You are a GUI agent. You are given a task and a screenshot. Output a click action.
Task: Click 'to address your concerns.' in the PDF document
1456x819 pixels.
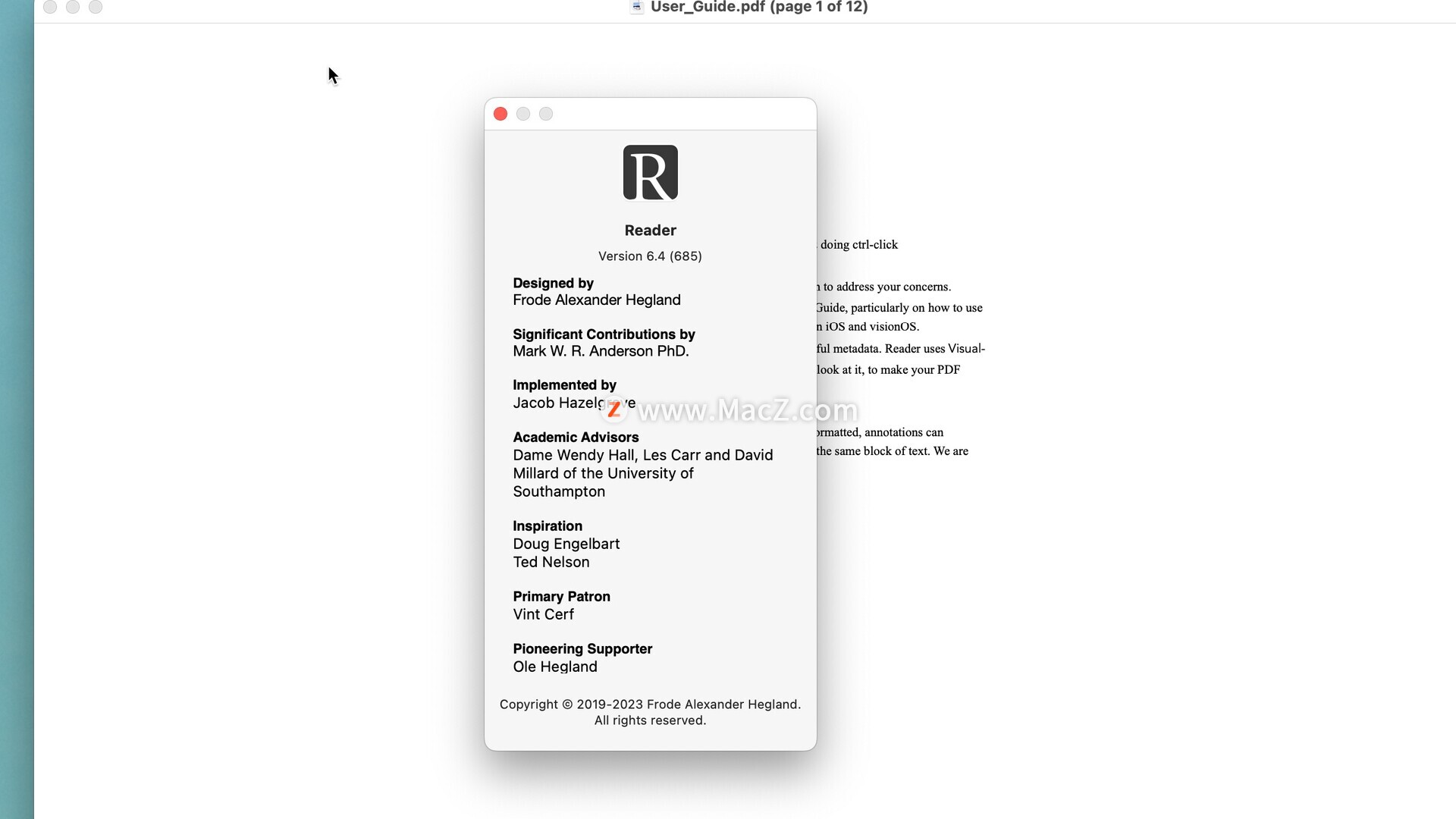tap(887, 287)
